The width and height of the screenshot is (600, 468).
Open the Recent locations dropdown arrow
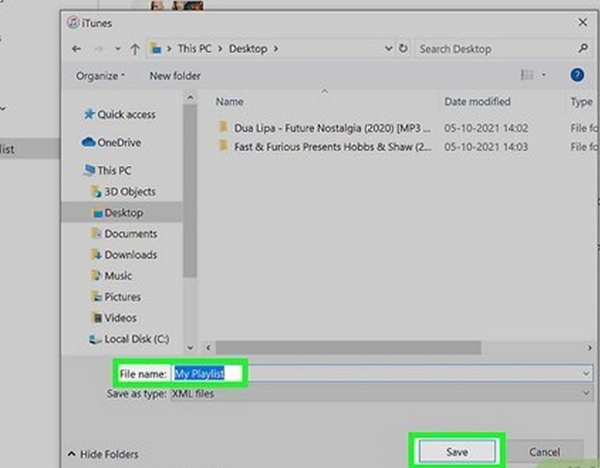[118, 49]
